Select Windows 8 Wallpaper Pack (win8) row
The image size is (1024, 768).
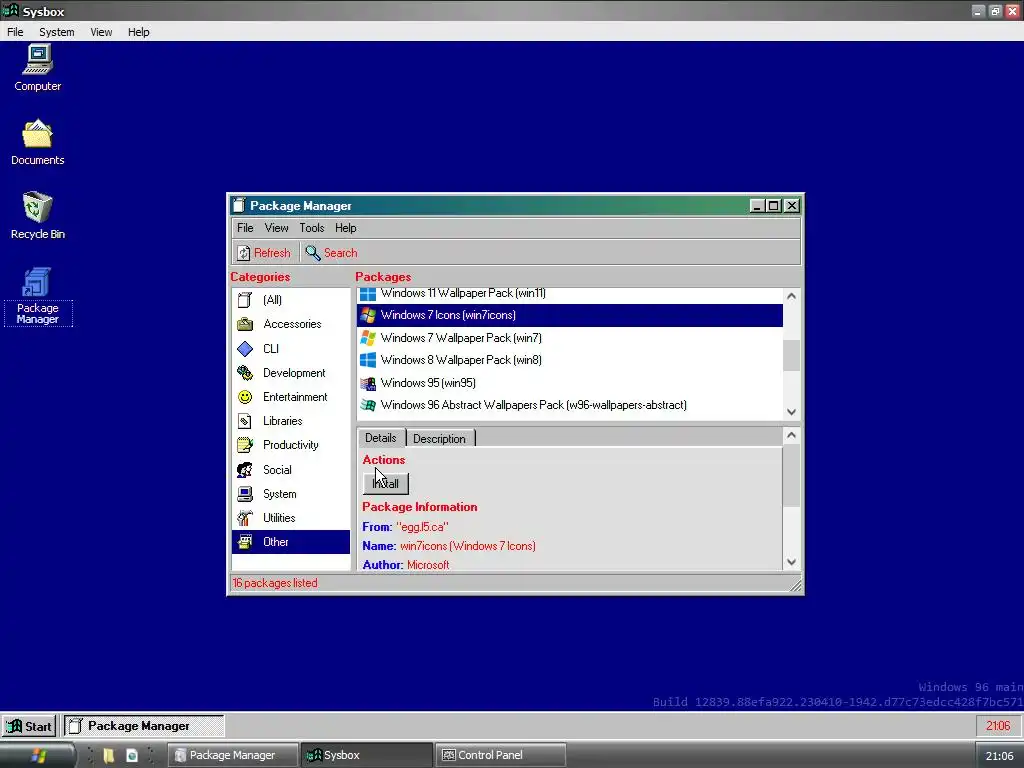(x=569, y=360)
